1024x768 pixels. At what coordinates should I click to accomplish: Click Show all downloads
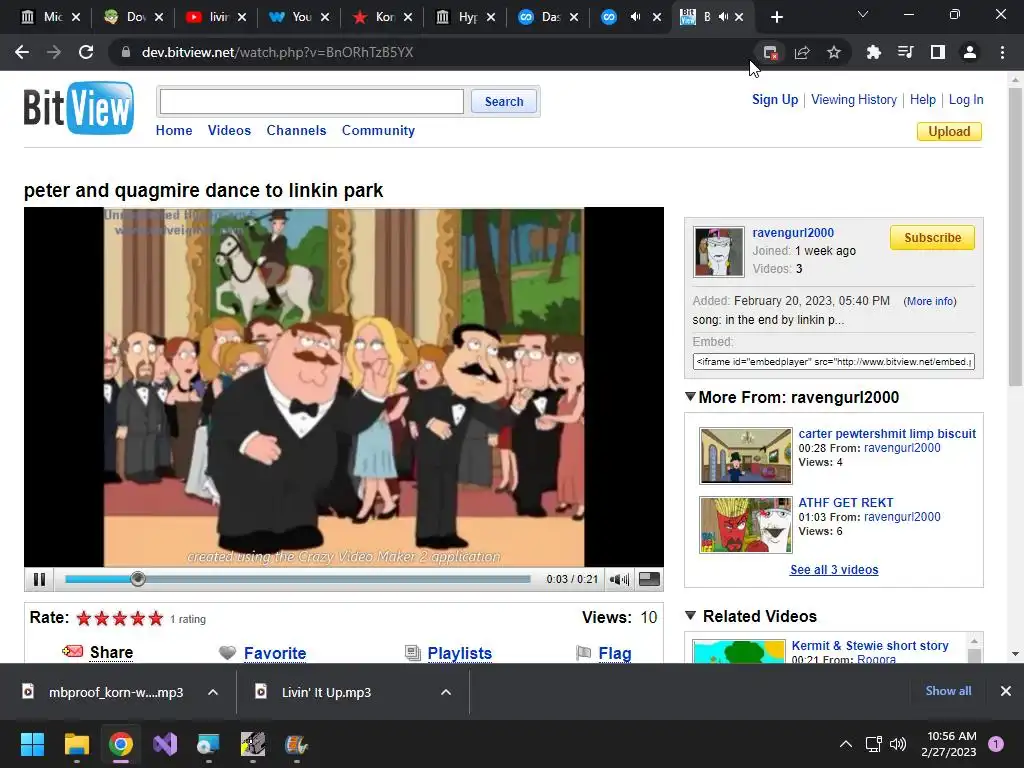(948, 691)
